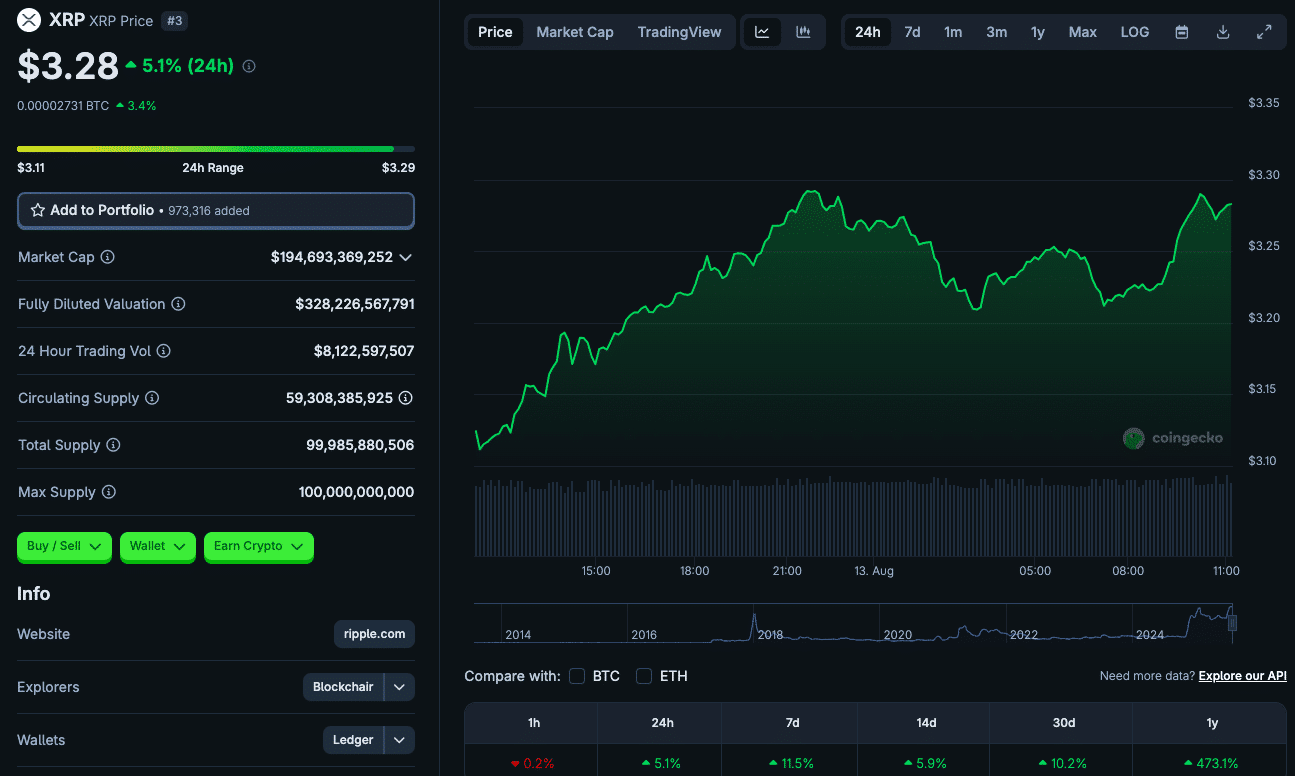The width and height of the screenshot is (1295, 776).
Task: Click the $3.28 current price
Action: pos(68,66)
